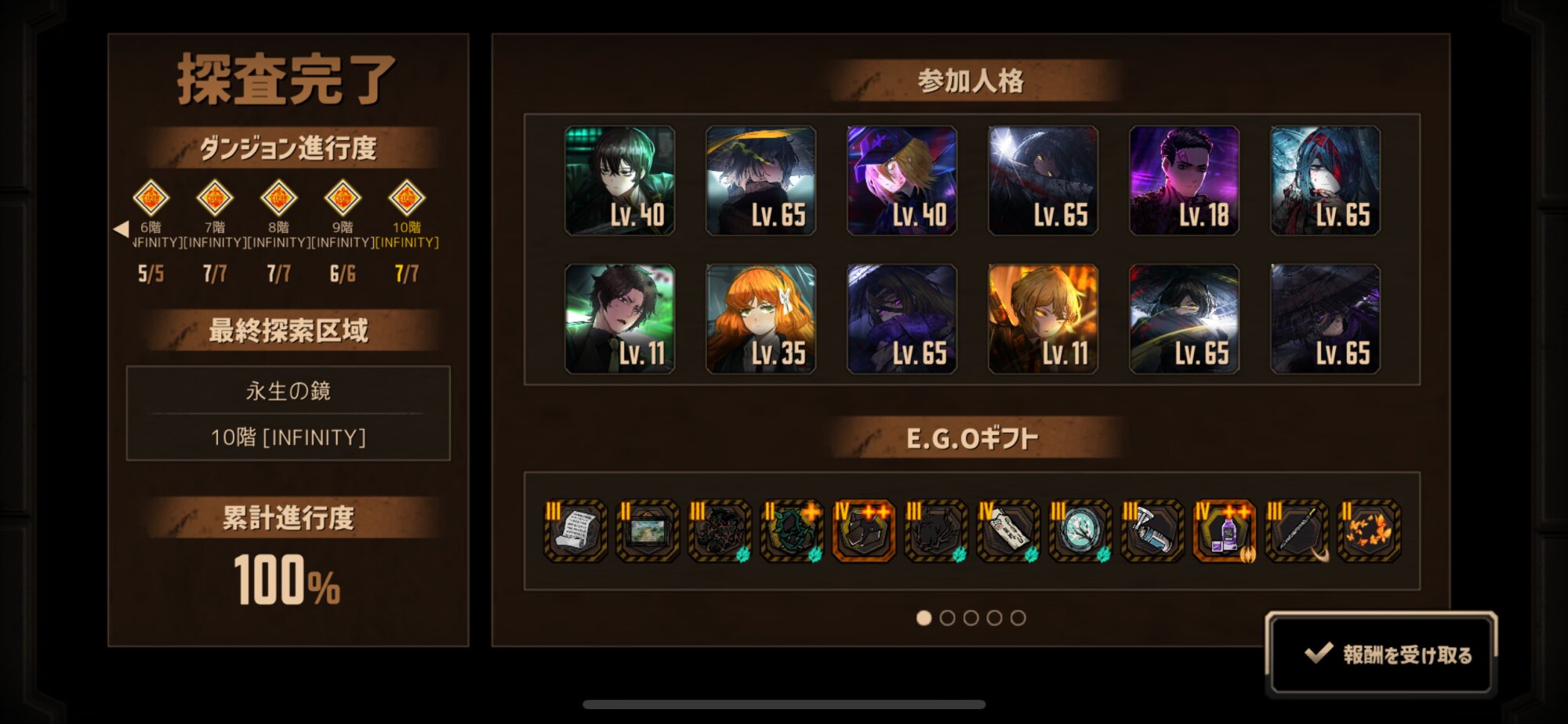The width and height of the screenshot is (1568, 724).
Task: Select the metal faucet pipe gift icon
Action: click(x=1152, y=530)
